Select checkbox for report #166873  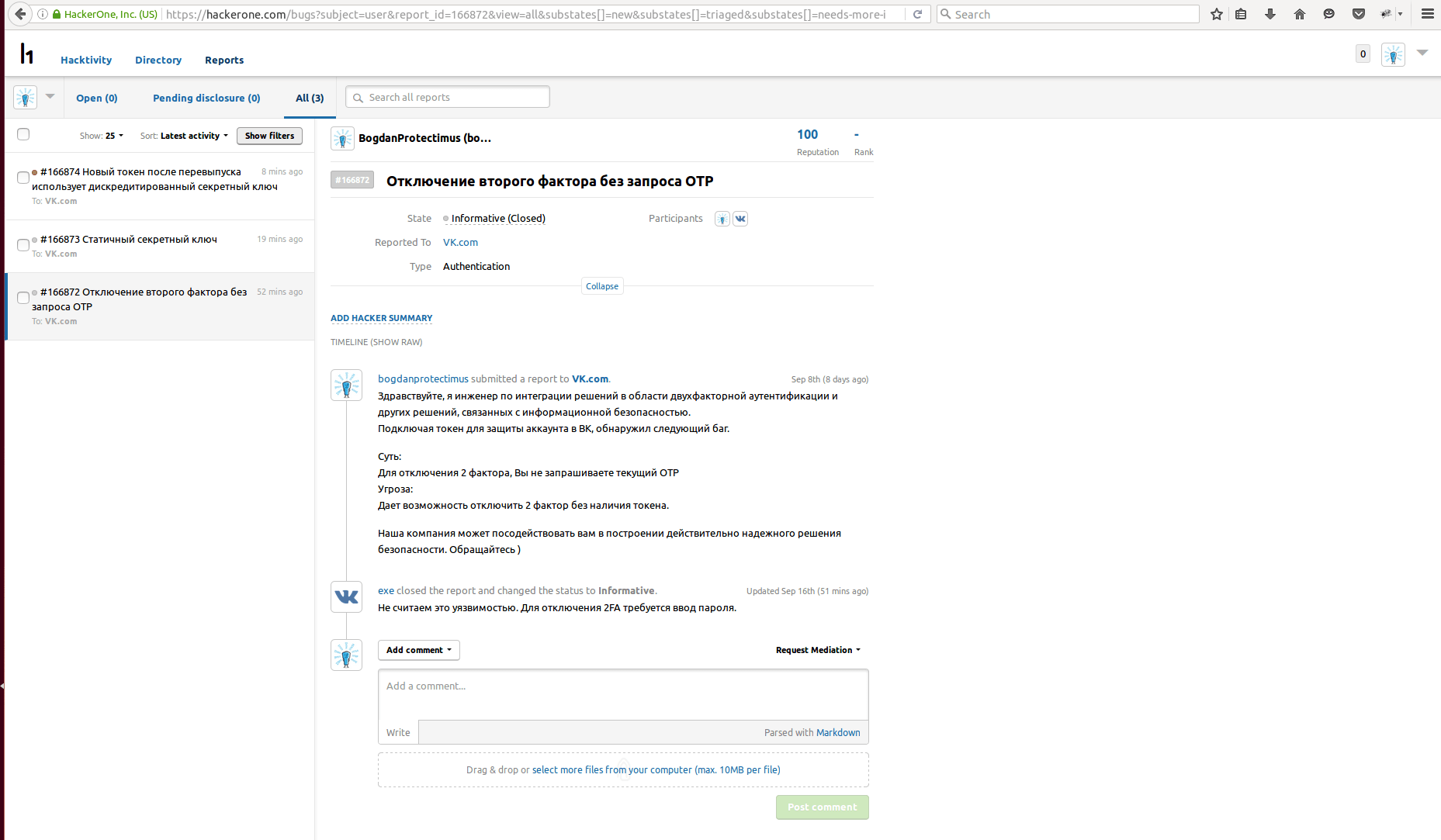[23, 245]
